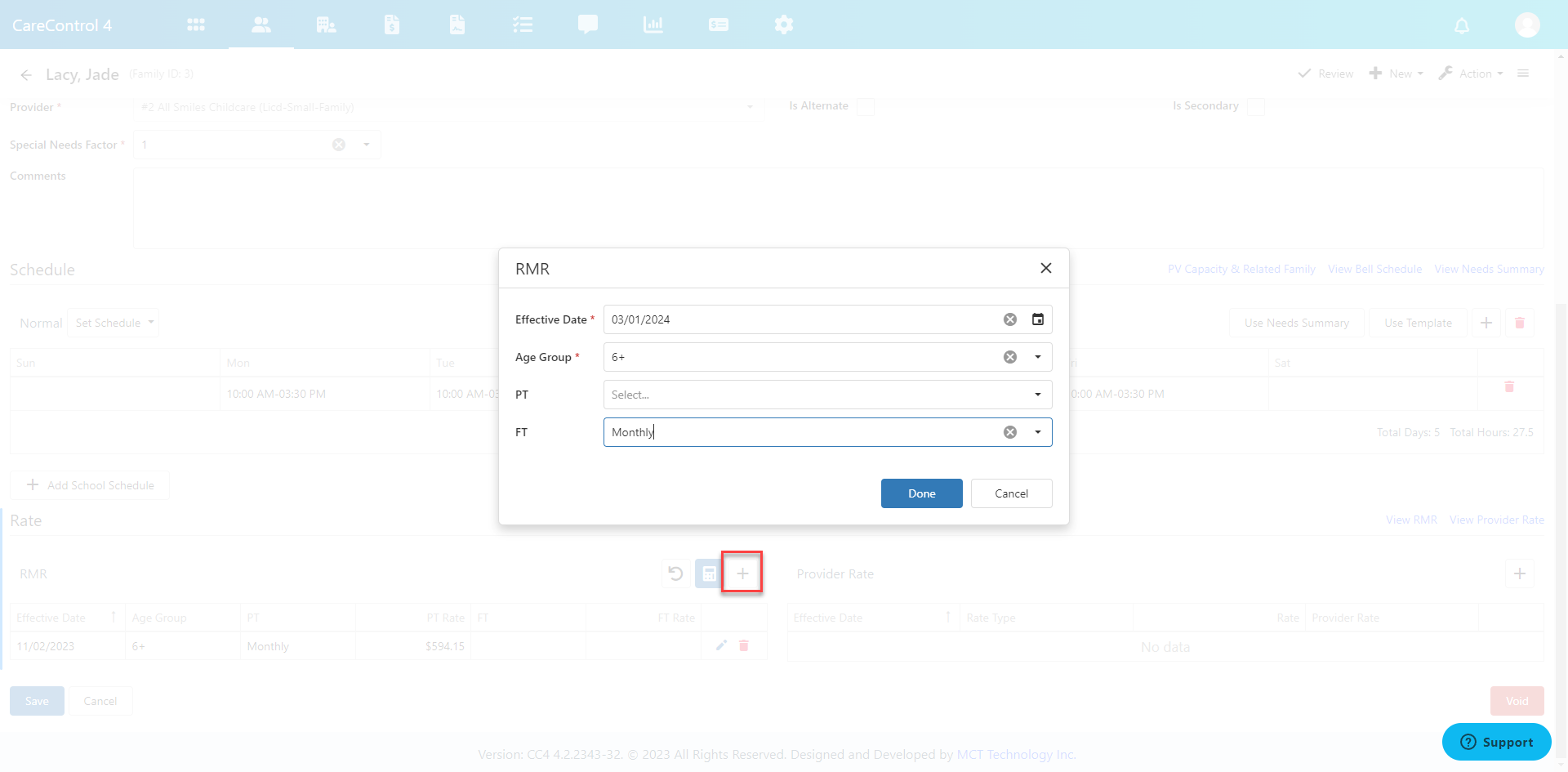Clear the FT Monthly value
This screenshot has height=772, width=1568.
pos(1010,432)
